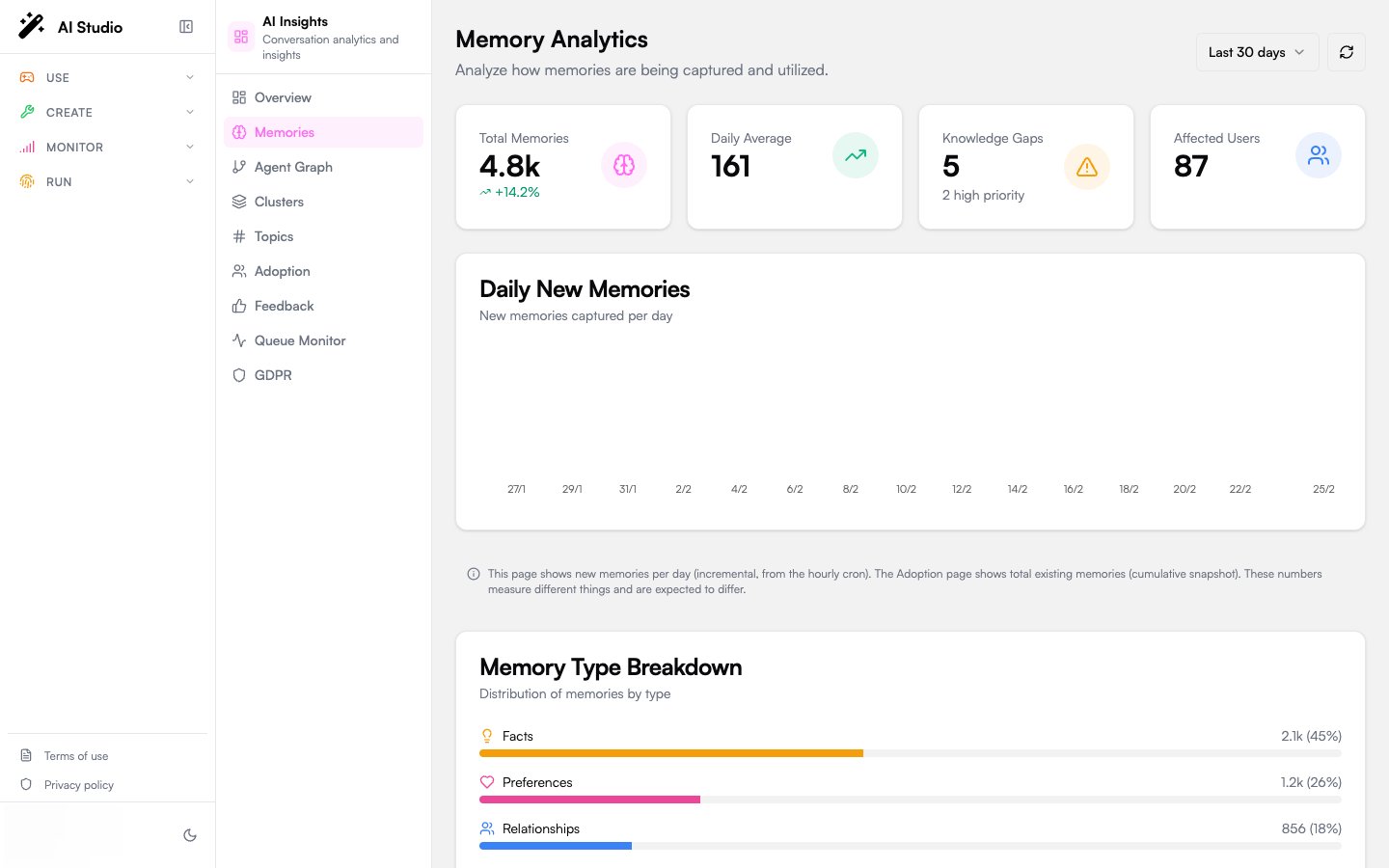Click the info icon beside page note
Image resolution: width=1389 pixels, height=868 pixels.
[x=474, y=574]
